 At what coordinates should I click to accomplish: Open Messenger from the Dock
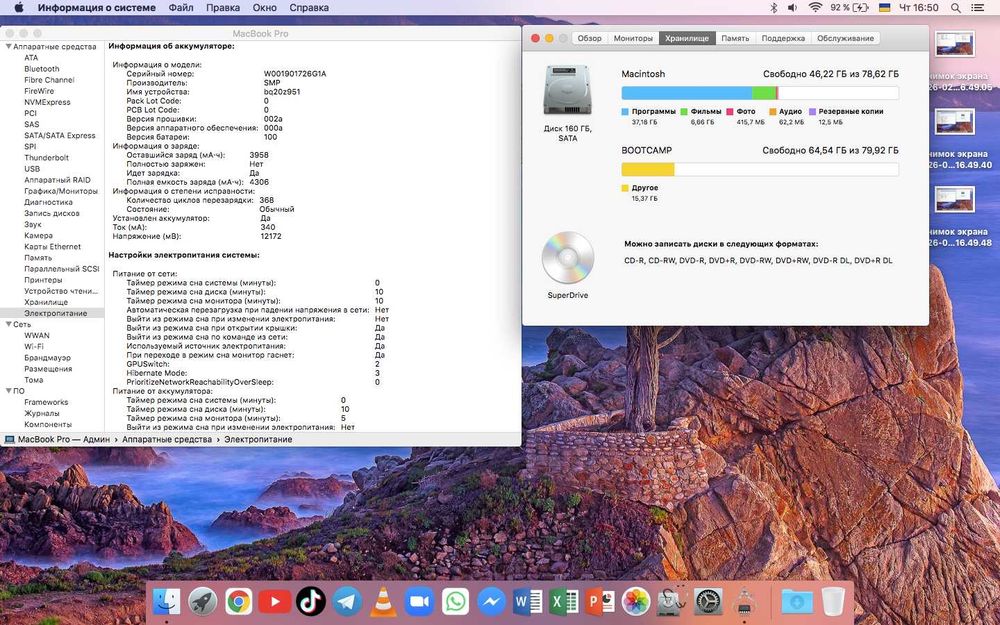click(491, 601)
